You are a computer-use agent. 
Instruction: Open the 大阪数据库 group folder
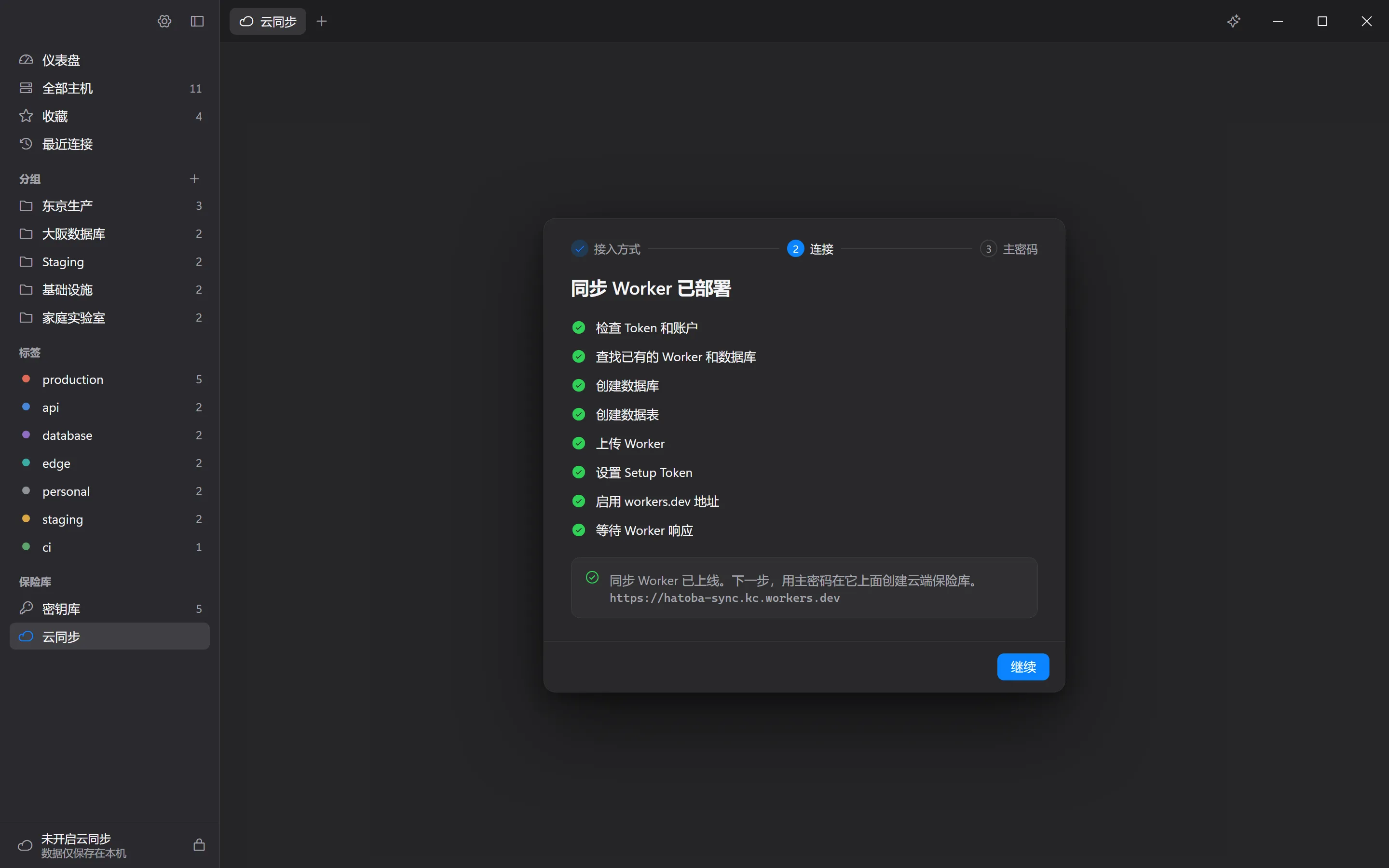109,234
